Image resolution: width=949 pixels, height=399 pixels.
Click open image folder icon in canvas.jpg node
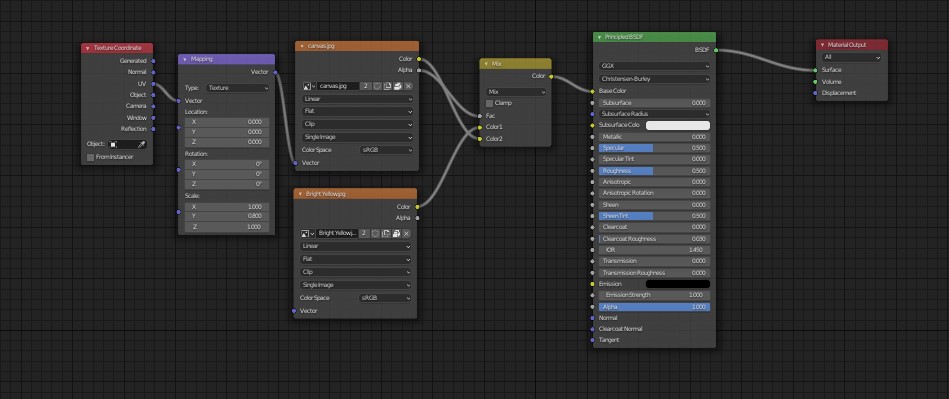pyautogui.click(x=398, y=86)
